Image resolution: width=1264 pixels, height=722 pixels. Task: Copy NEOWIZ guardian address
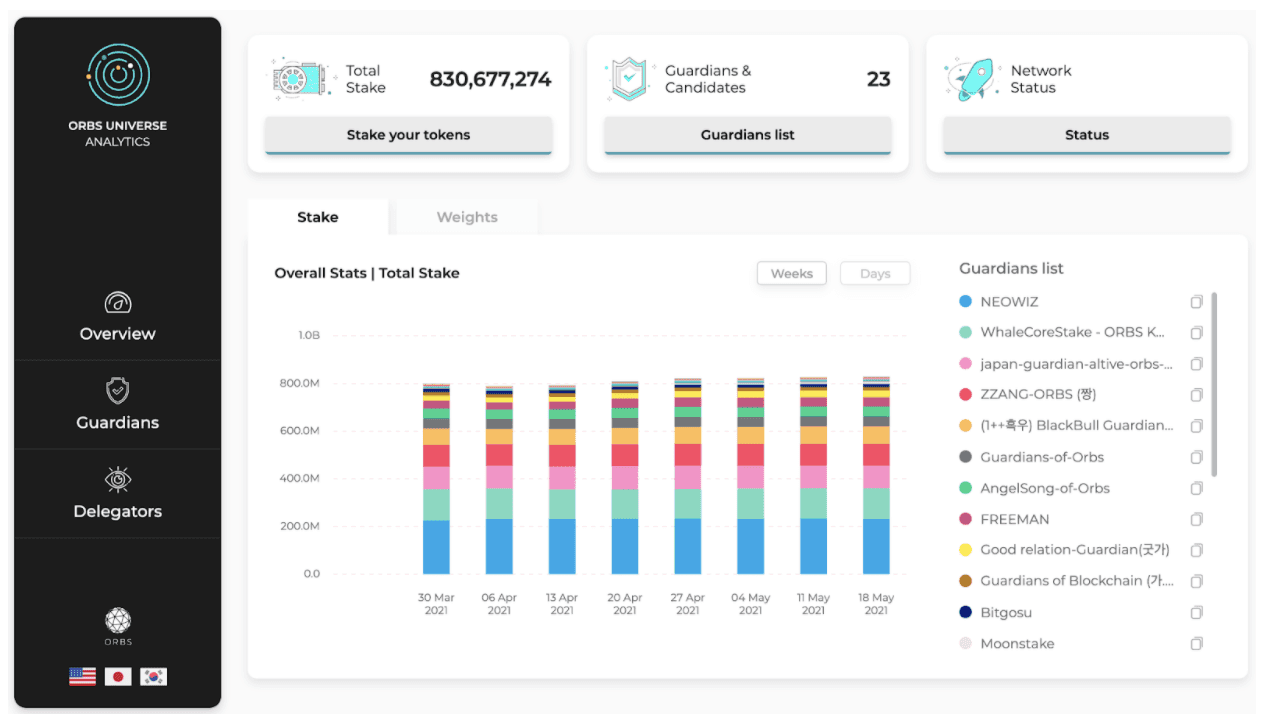[x=1196, y=302]
